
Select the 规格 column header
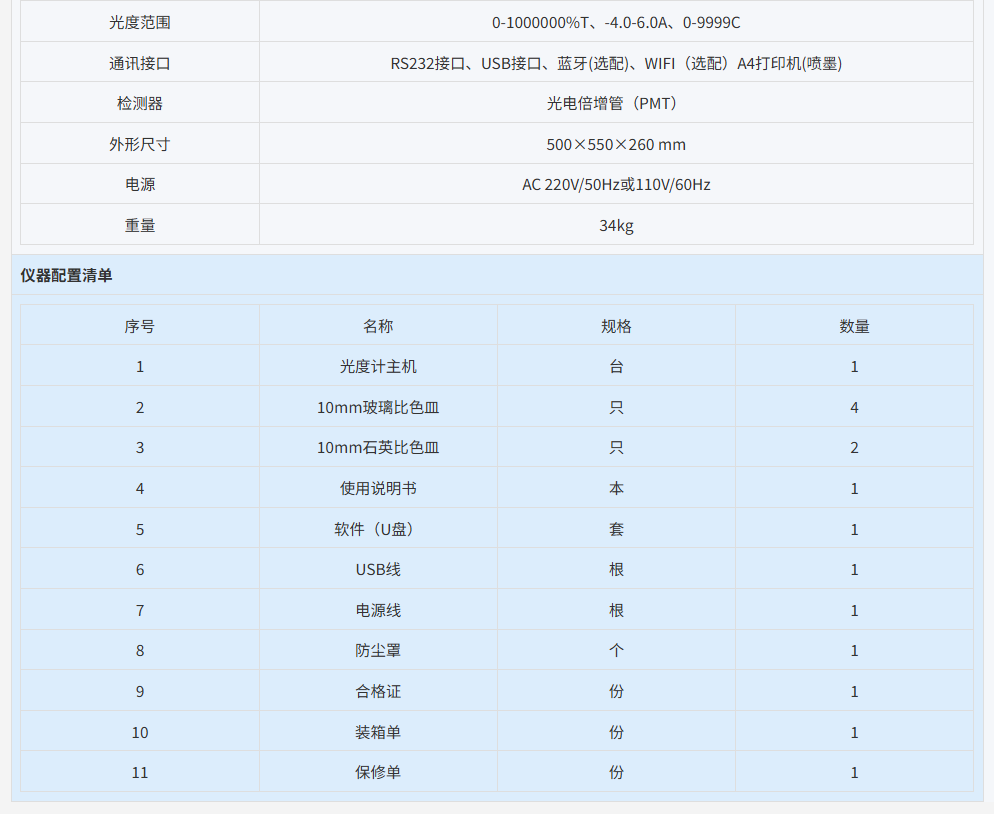tap(616, 326)
